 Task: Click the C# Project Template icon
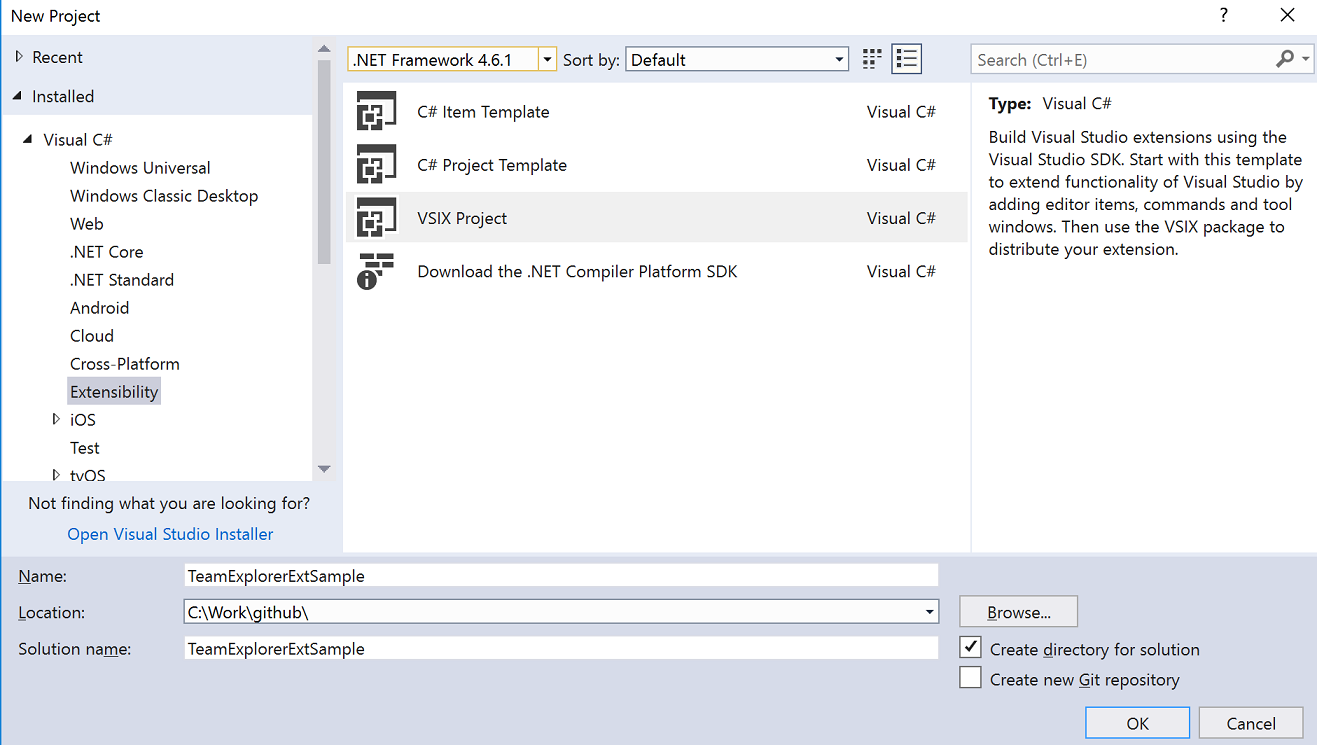376,164
